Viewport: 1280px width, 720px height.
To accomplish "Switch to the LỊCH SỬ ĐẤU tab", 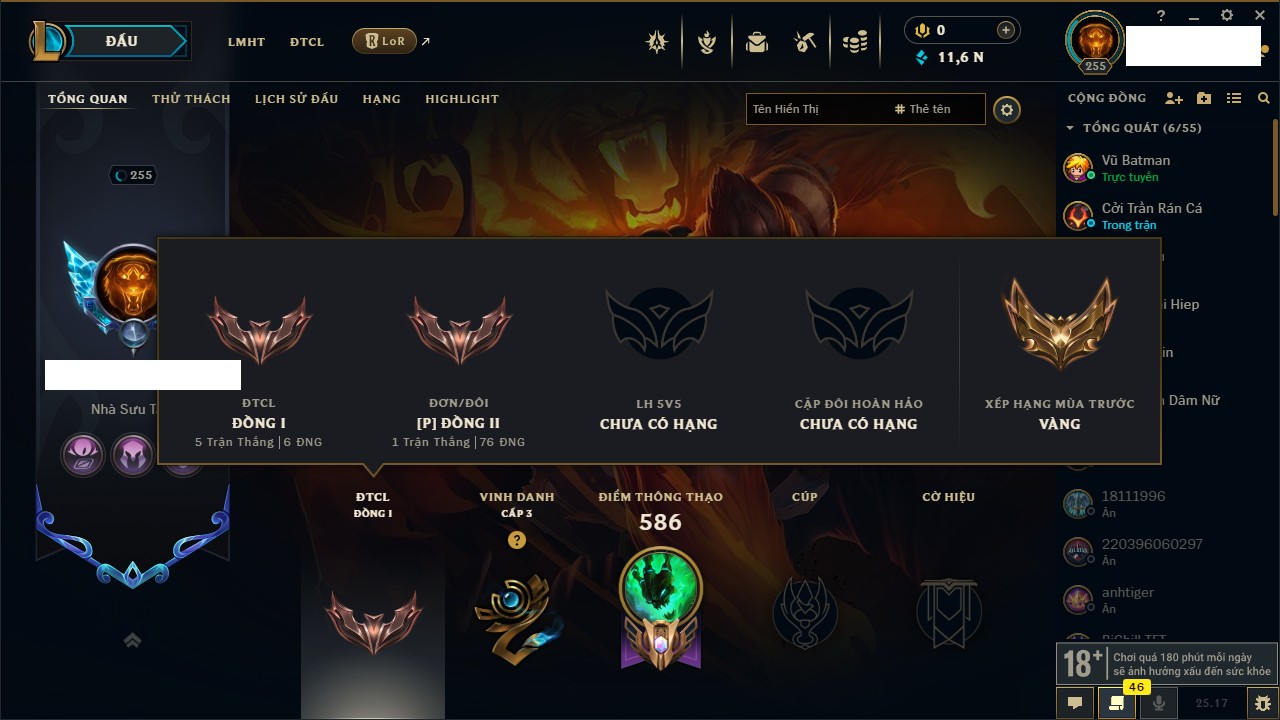I will (296, 99).
